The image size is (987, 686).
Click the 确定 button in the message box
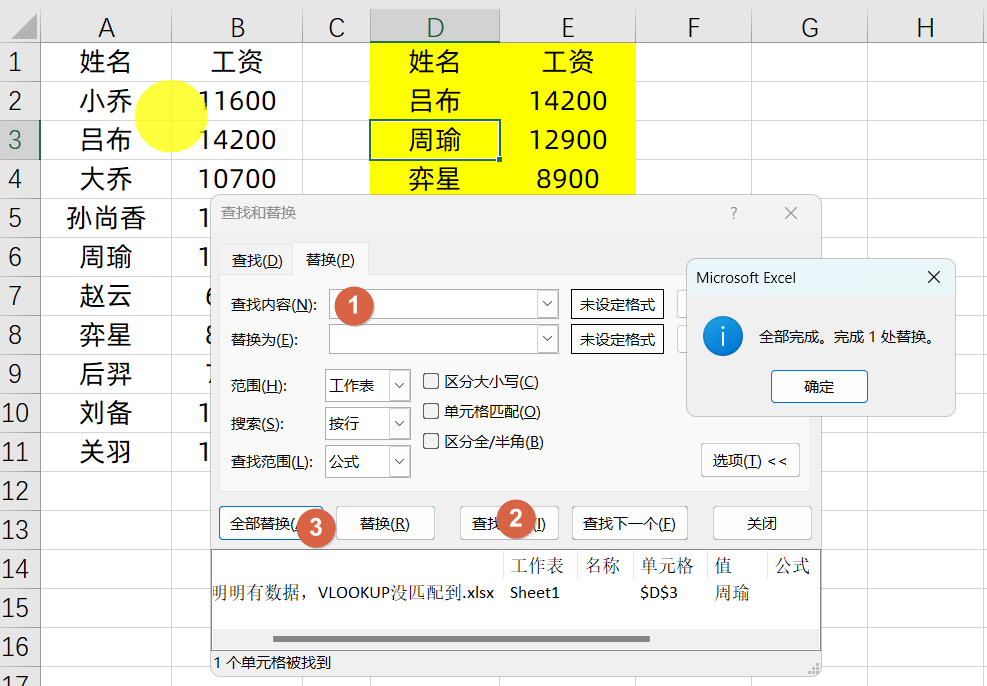(819, 386)
